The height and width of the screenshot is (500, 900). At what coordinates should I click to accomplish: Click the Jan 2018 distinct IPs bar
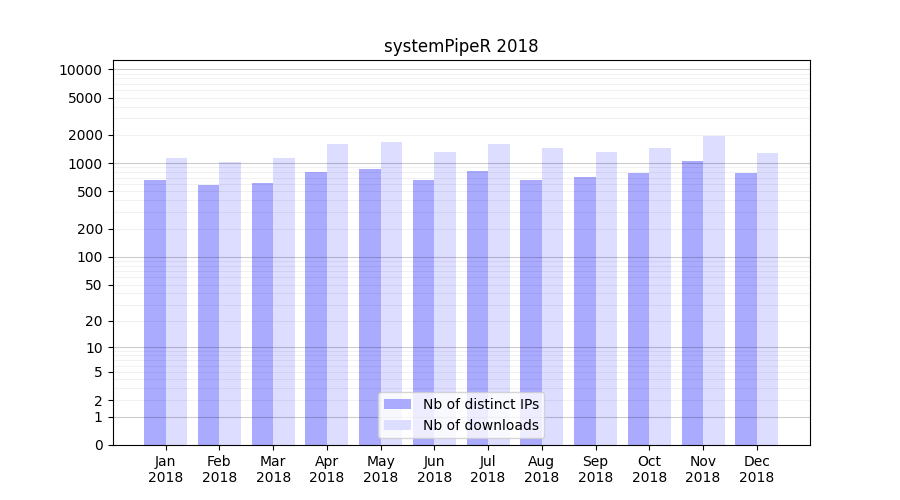155,312
